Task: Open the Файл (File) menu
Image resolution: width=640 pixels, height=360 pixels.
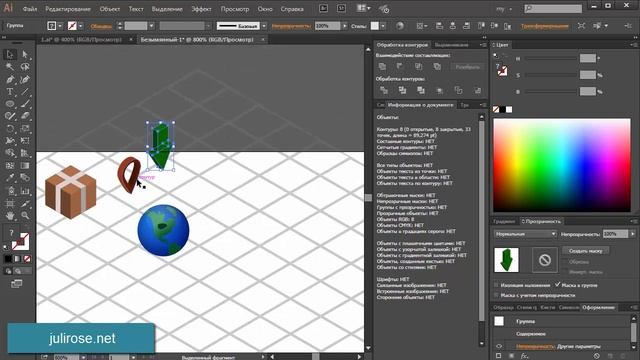Action: pos(30,9)
